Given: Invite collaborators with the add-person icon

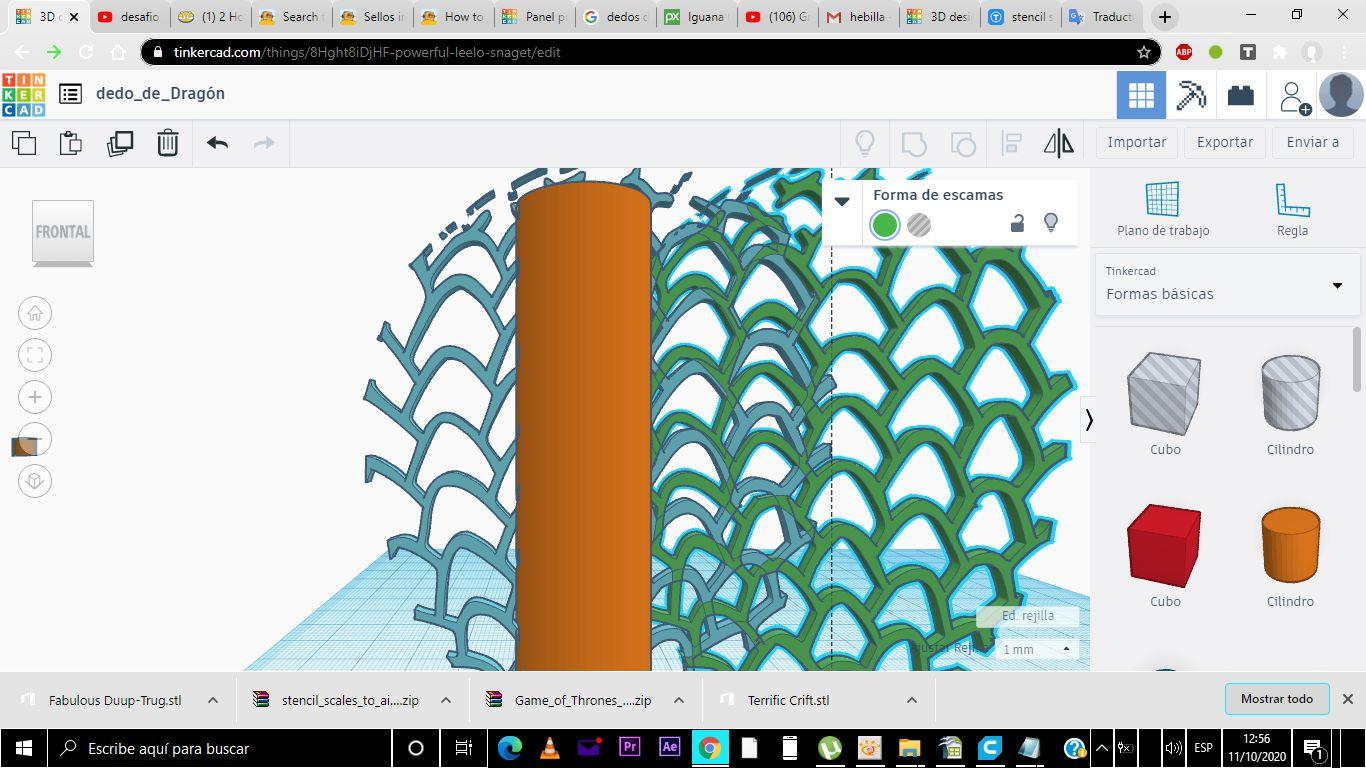Looking at the screenshot, I should [x=1294, y=96].
